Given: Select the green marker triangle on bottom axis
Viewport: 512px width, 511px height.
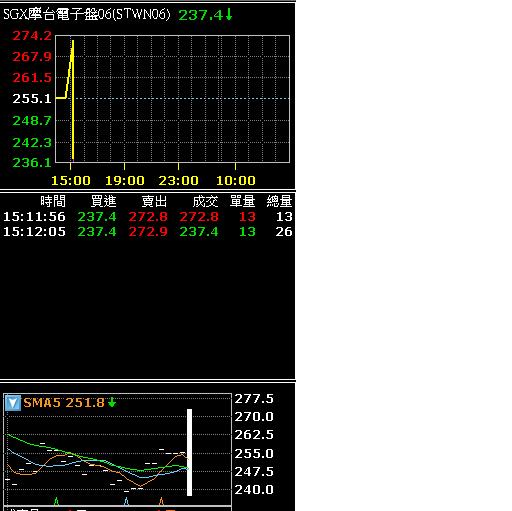Looking at the screenshot, I should 56,501.
